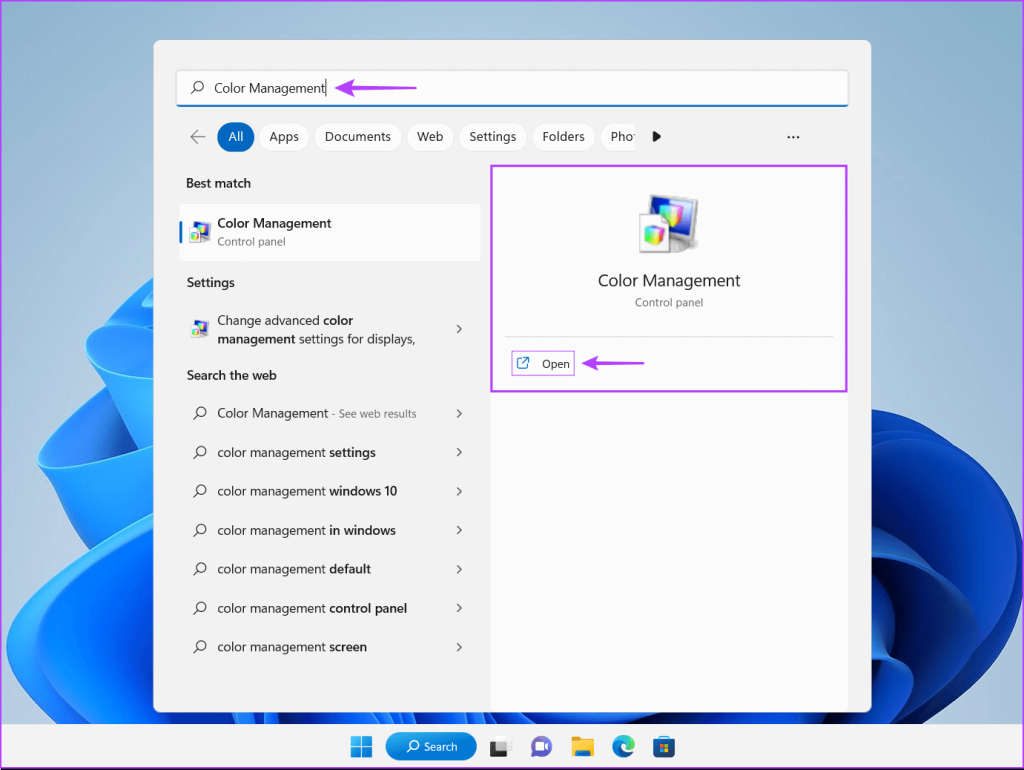The image size is (1024, 770).
Task: Open the Start menu from the taskbar
Action: click(361, 746)
